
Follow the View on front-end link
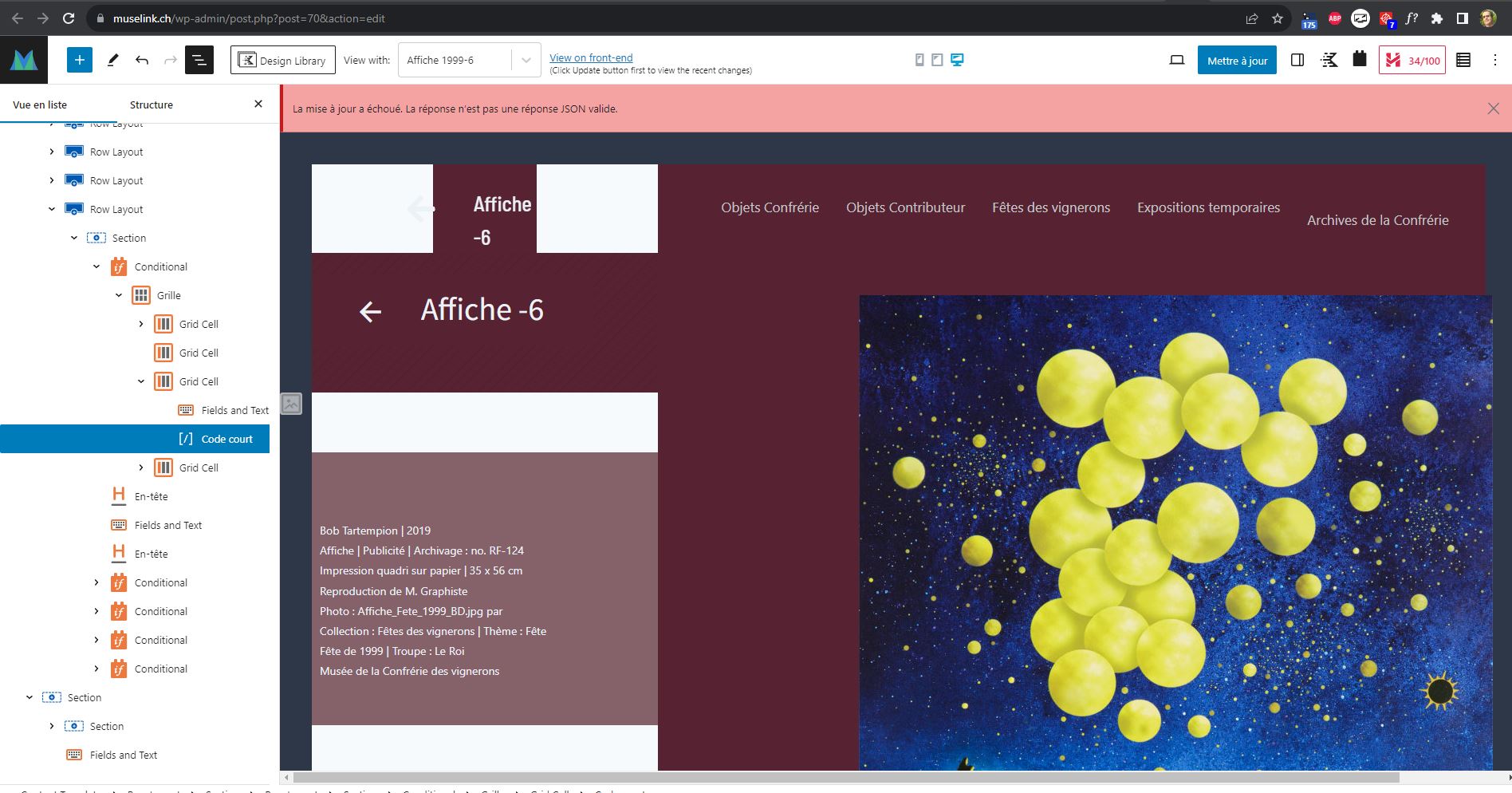click(591, 57)
